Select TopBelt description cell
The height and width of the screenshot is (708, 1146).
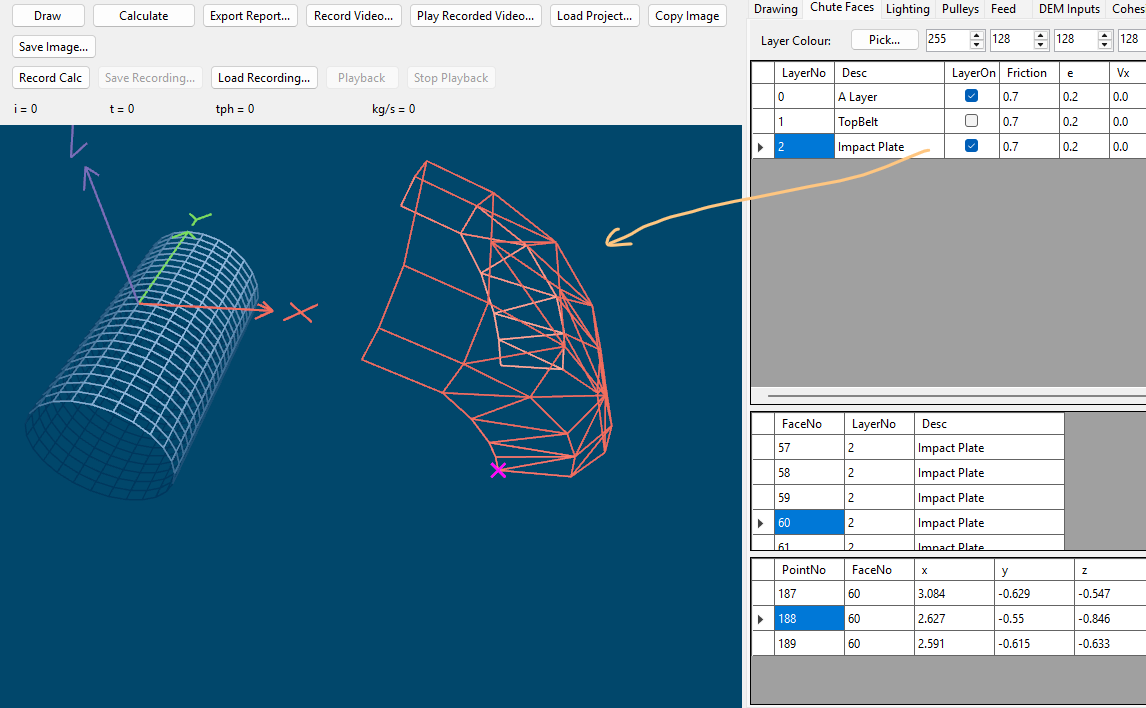tap(889, 121)
